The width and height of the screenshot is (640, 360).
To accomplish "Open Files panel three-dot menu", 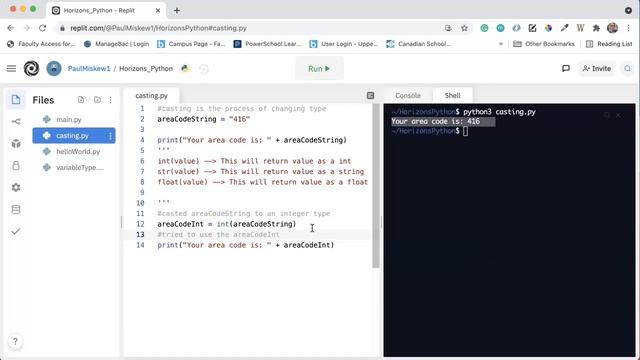I will [111, 100].
